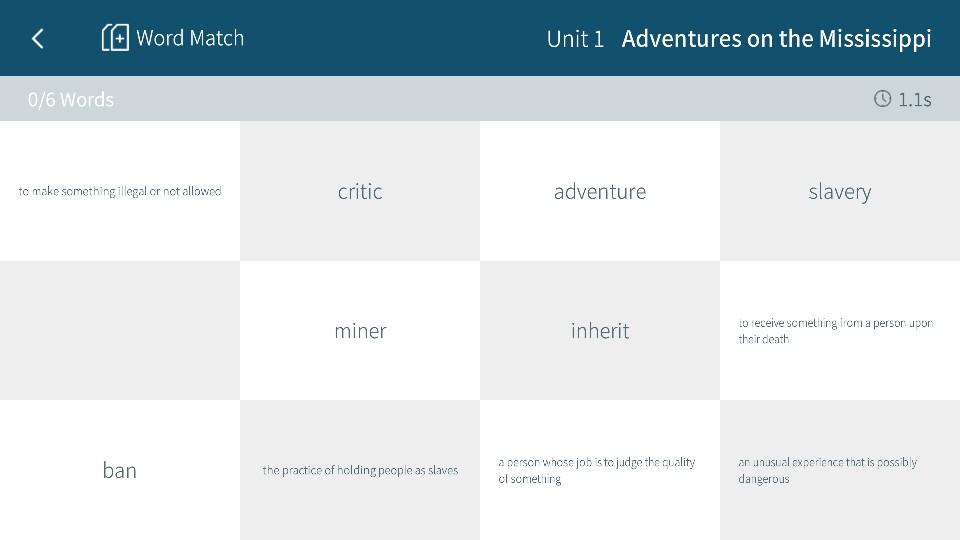Viewport: 960px width, 540px height.
Task: Select the 'ban' word card
Action: pos(120,470)
